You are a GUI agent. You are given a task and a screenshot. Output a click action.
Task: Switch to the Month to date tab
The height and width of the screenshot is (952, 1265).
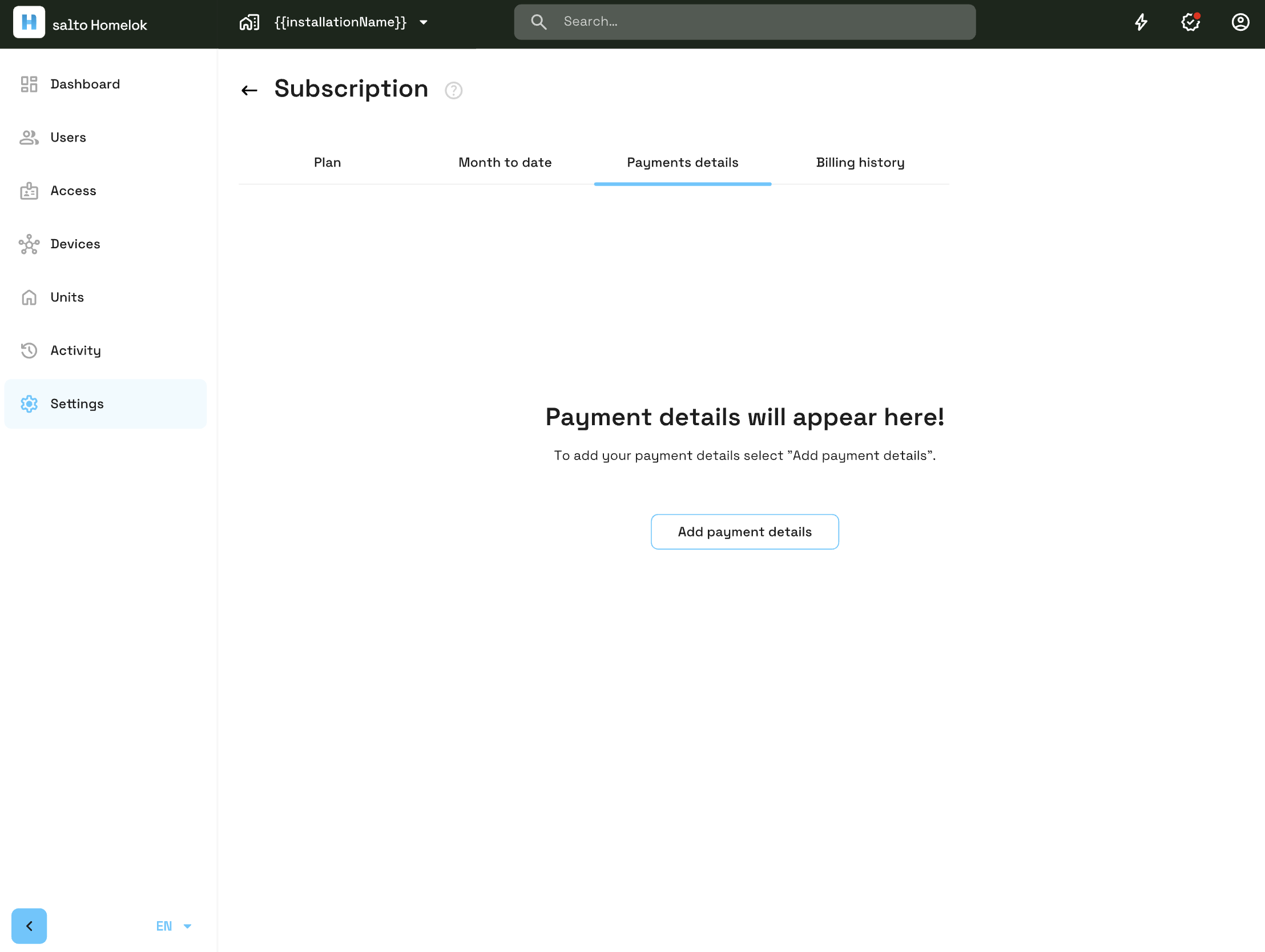click(x=505, y=163)
